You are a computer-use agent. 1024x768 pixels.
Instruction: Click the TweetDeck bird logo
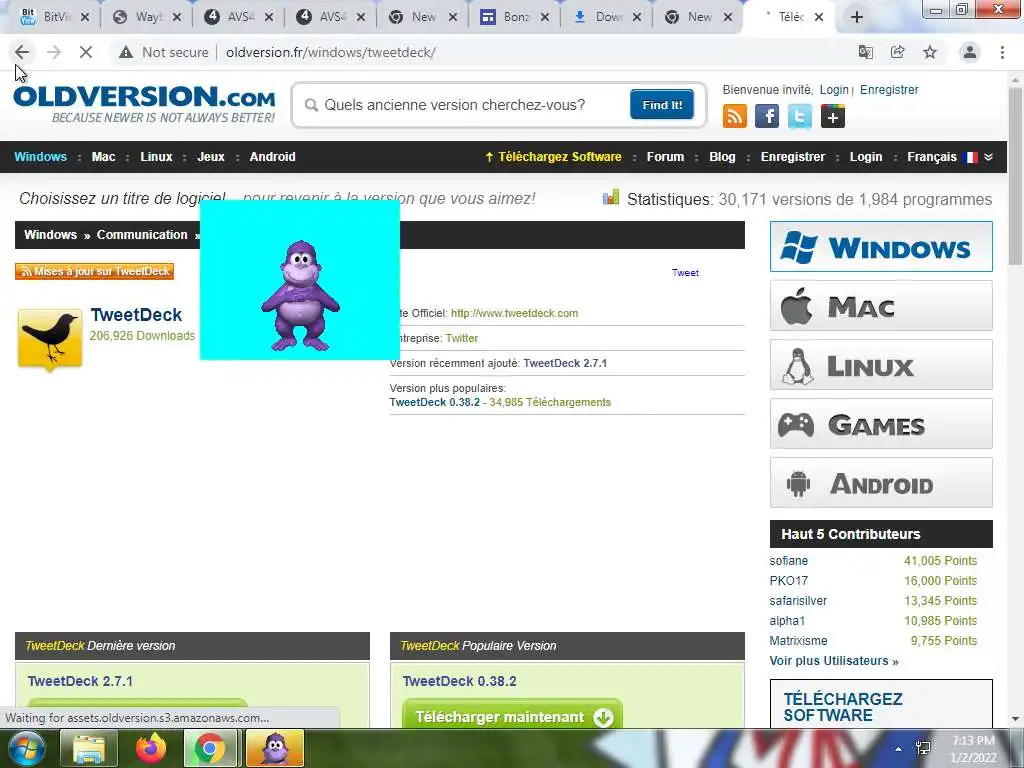pyautogui.click(x=50, y=339)
